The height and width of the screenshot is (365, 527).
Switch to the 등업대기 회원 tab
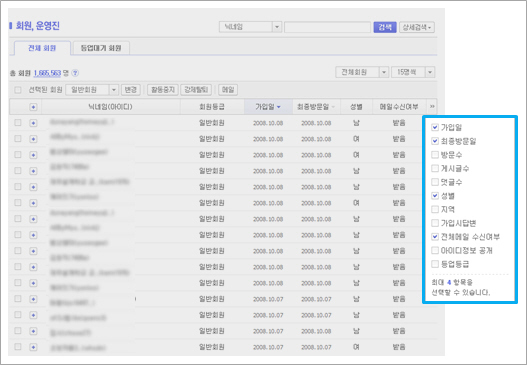[101, 48]
